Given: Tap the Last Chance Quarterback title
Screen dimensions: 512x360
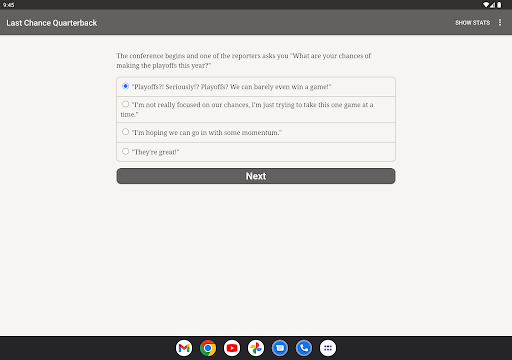Looking at the screenshot, I should click(x=52, y=23).
